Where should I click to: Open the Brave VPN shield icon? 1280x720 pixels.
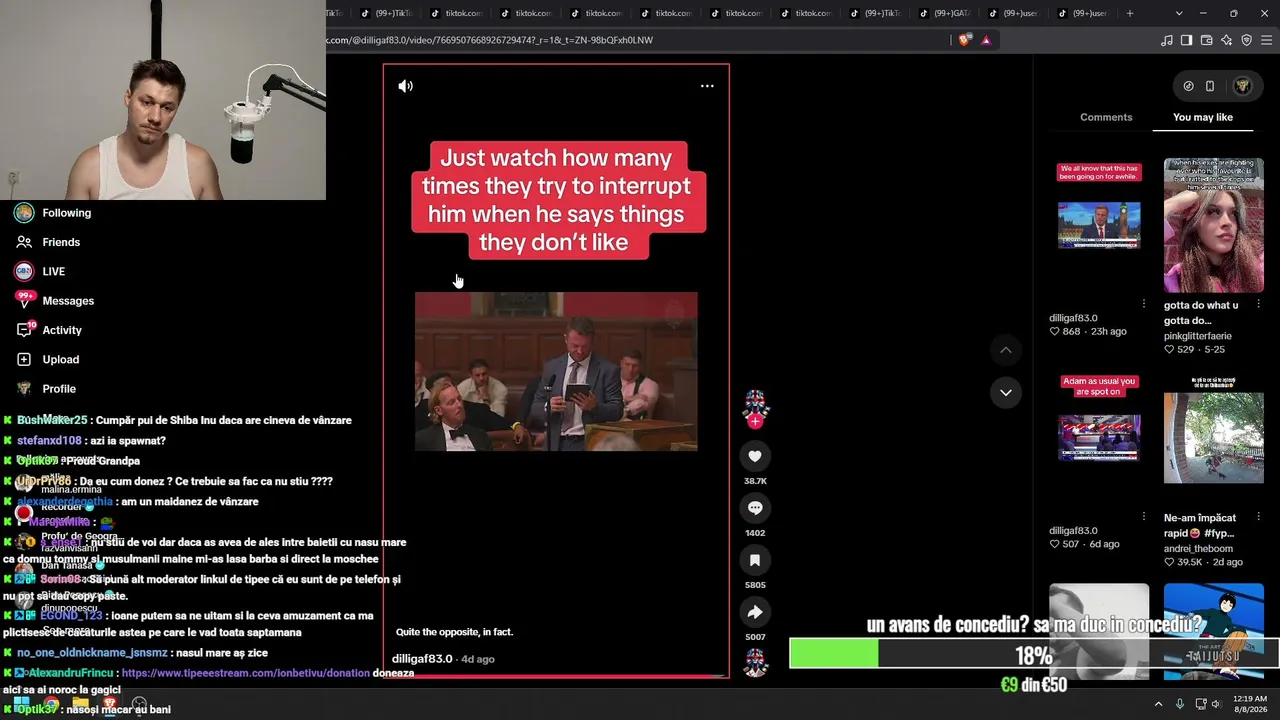[x=1247, y=40]
